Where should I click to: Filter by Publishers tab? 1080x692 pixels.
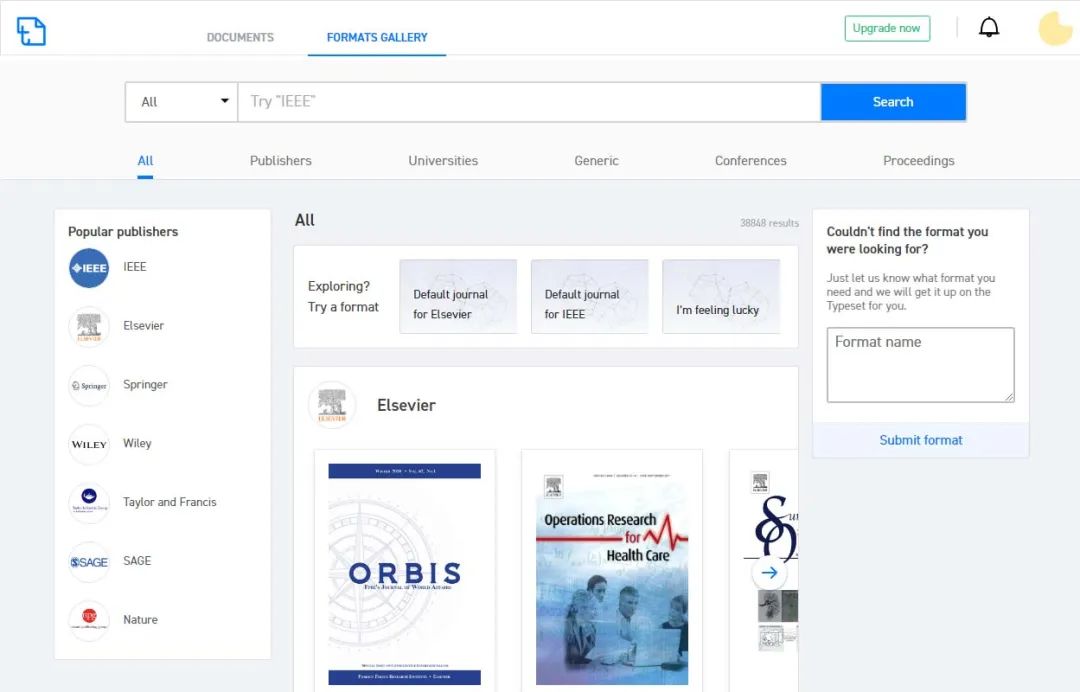pos(280,160)
